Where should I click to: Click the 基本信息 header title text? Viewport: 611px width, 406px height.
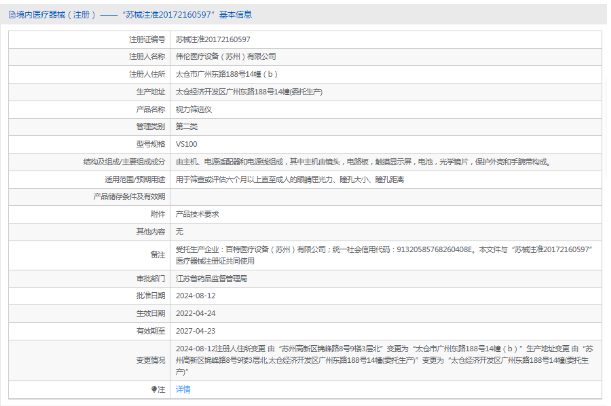[x=235, y=15]
